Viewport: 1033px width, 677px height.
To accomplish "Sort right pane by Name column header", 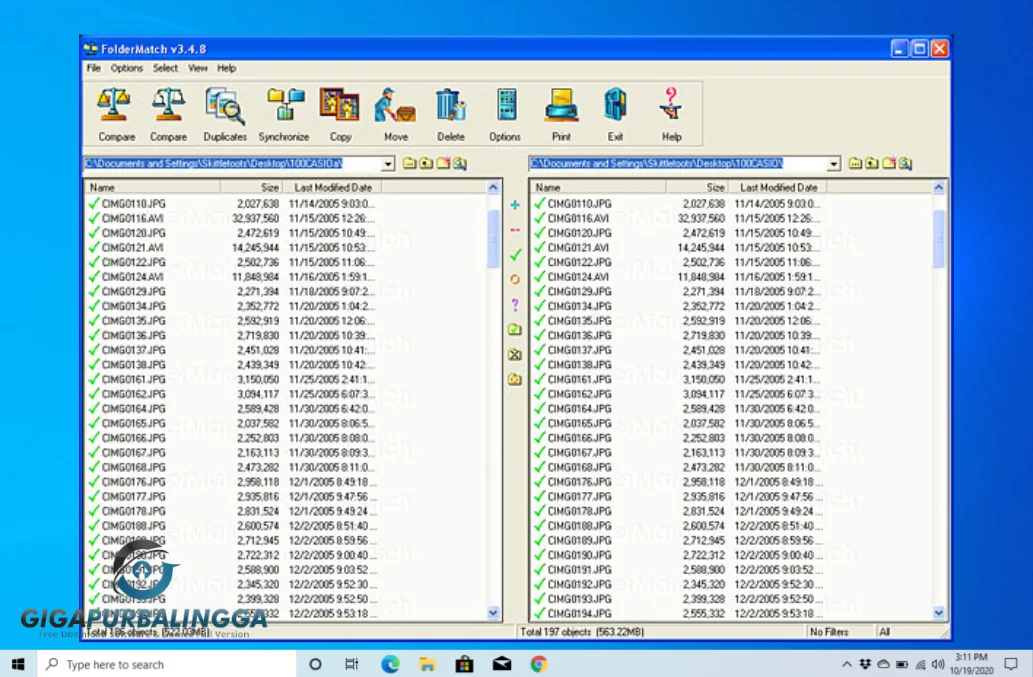I will coord(599,187).
